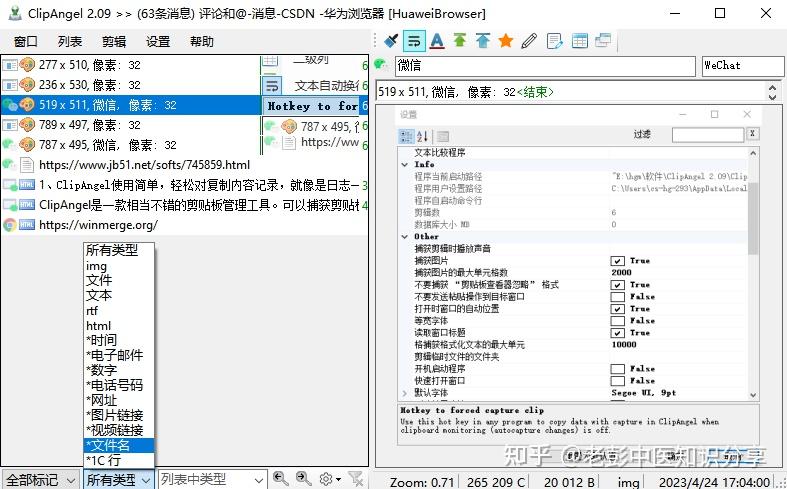Toggle the word wrap toolbar button
Screen dimensions: 787x489
click(x=414, y=41)
